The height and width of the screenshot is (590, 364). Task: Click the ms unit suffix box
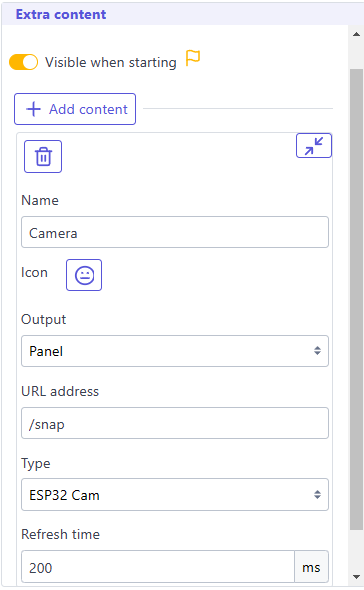pyautogui.click(x=311, y=567)
